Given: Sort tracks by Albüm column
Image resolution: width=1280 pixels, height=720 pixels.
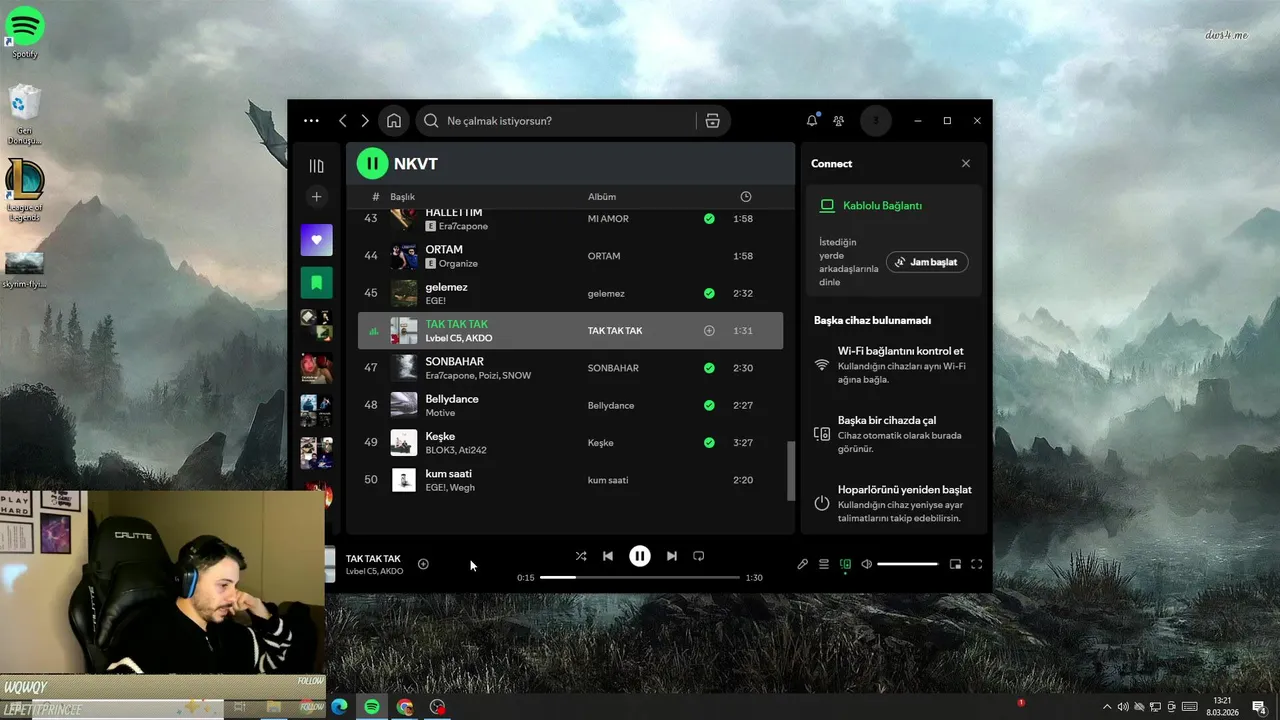Looking at the screenshot, I should (x=602, y=197).
